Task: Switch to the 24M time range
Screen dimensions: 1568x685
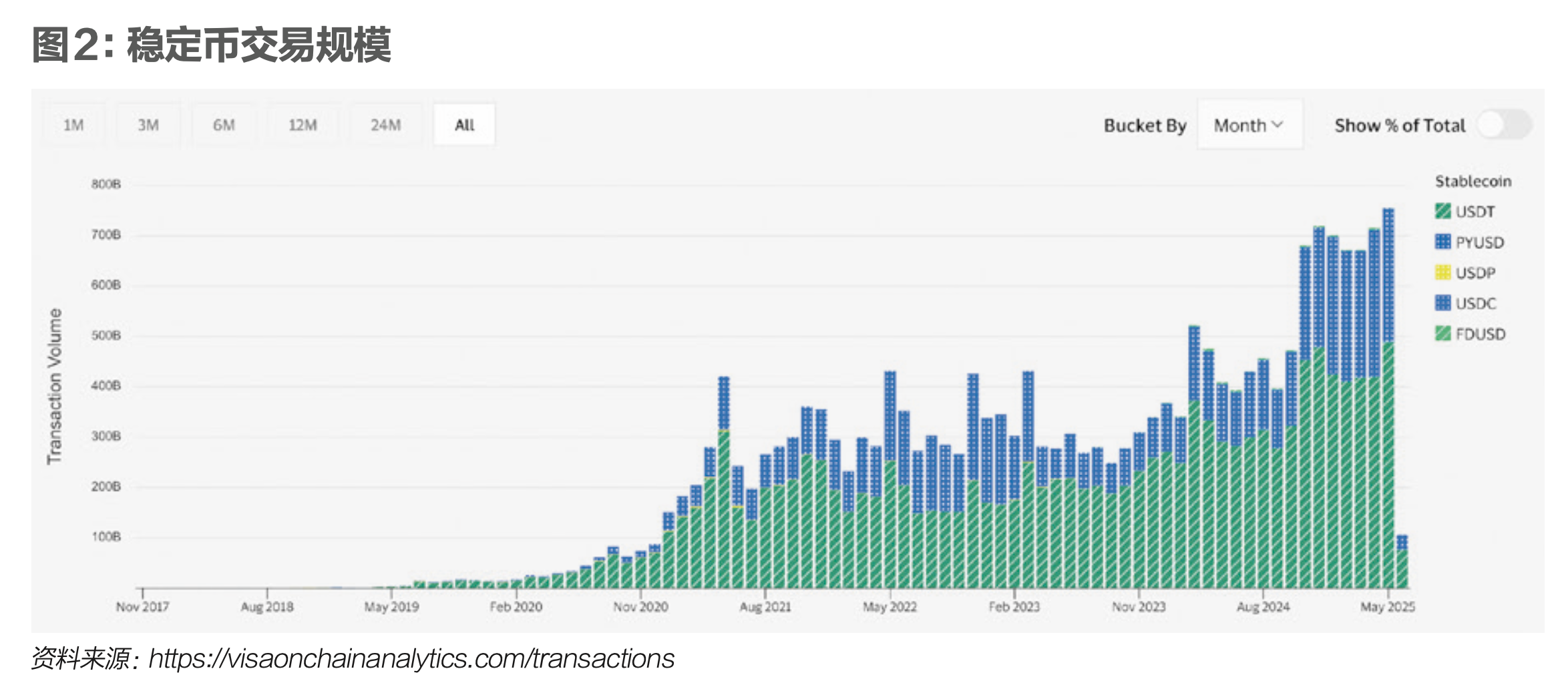Action: (386, 125)
